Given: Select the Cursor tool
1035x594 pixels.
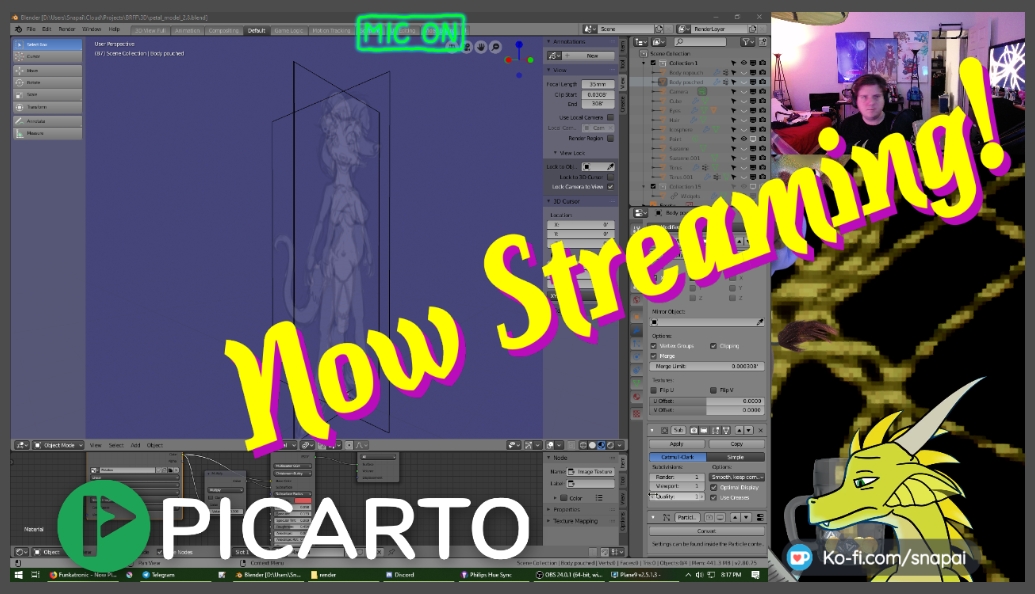Looking at the screenshot, I should coord(48,57).
